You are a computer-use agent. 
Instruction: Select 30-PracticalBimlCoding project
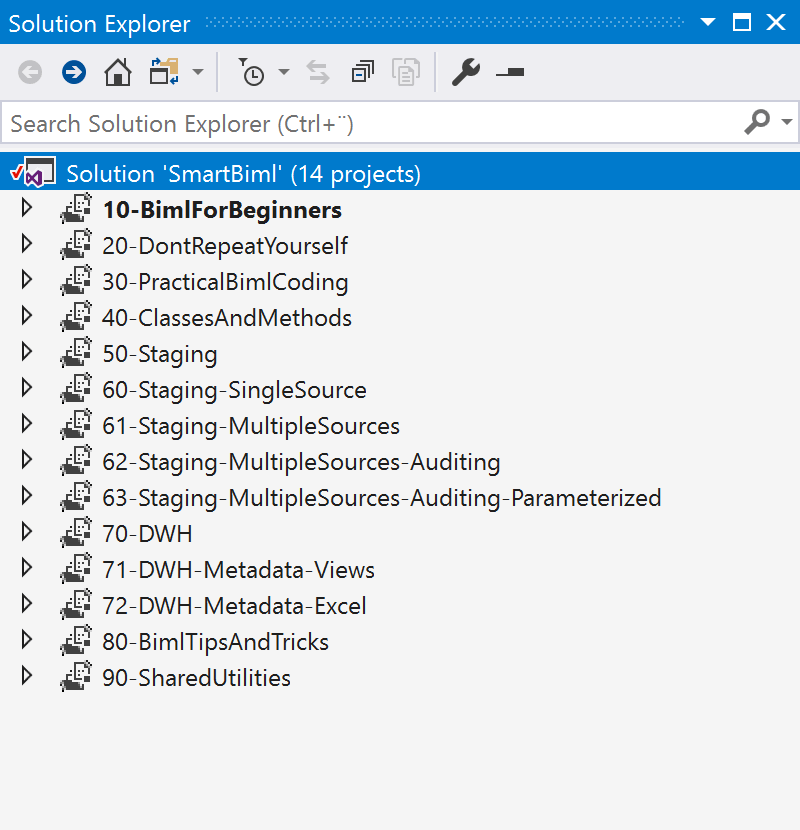tap(225, 282)
